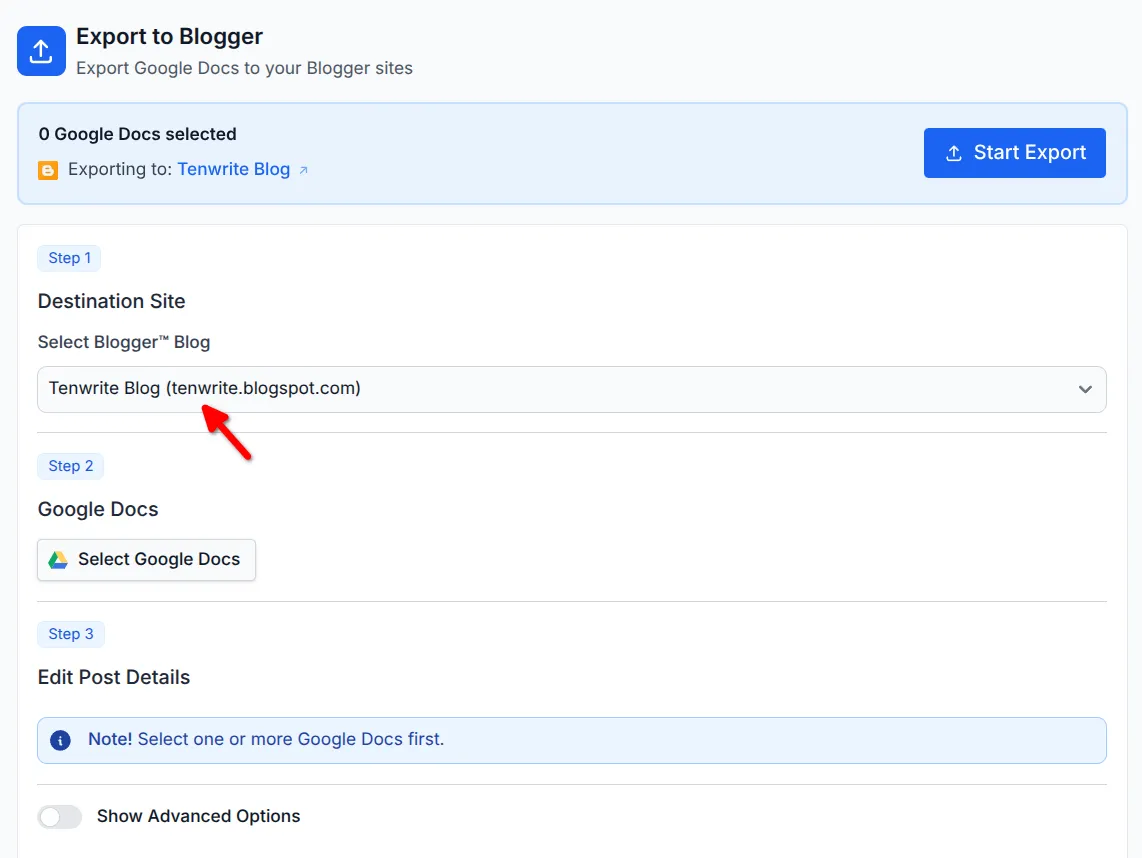Click the external link arrow after Tenwrite Blog
The width and height of the screenshot is (1142, 858).
[304, 168]
